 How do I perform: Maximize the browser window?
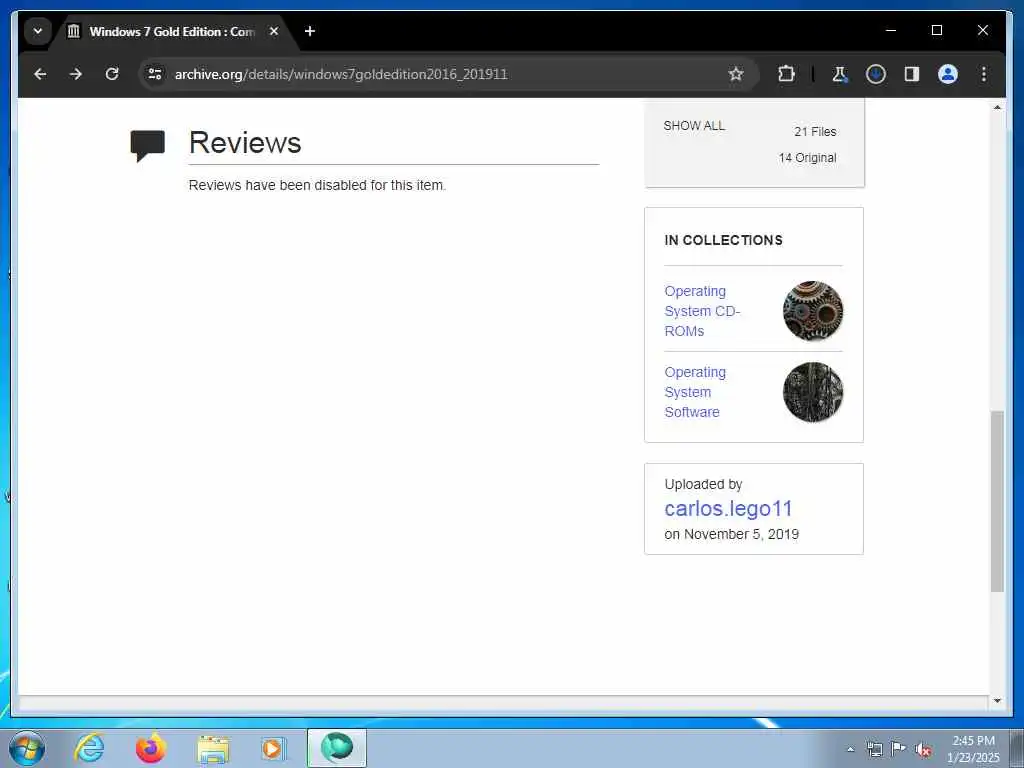click(x=936, y=30)
